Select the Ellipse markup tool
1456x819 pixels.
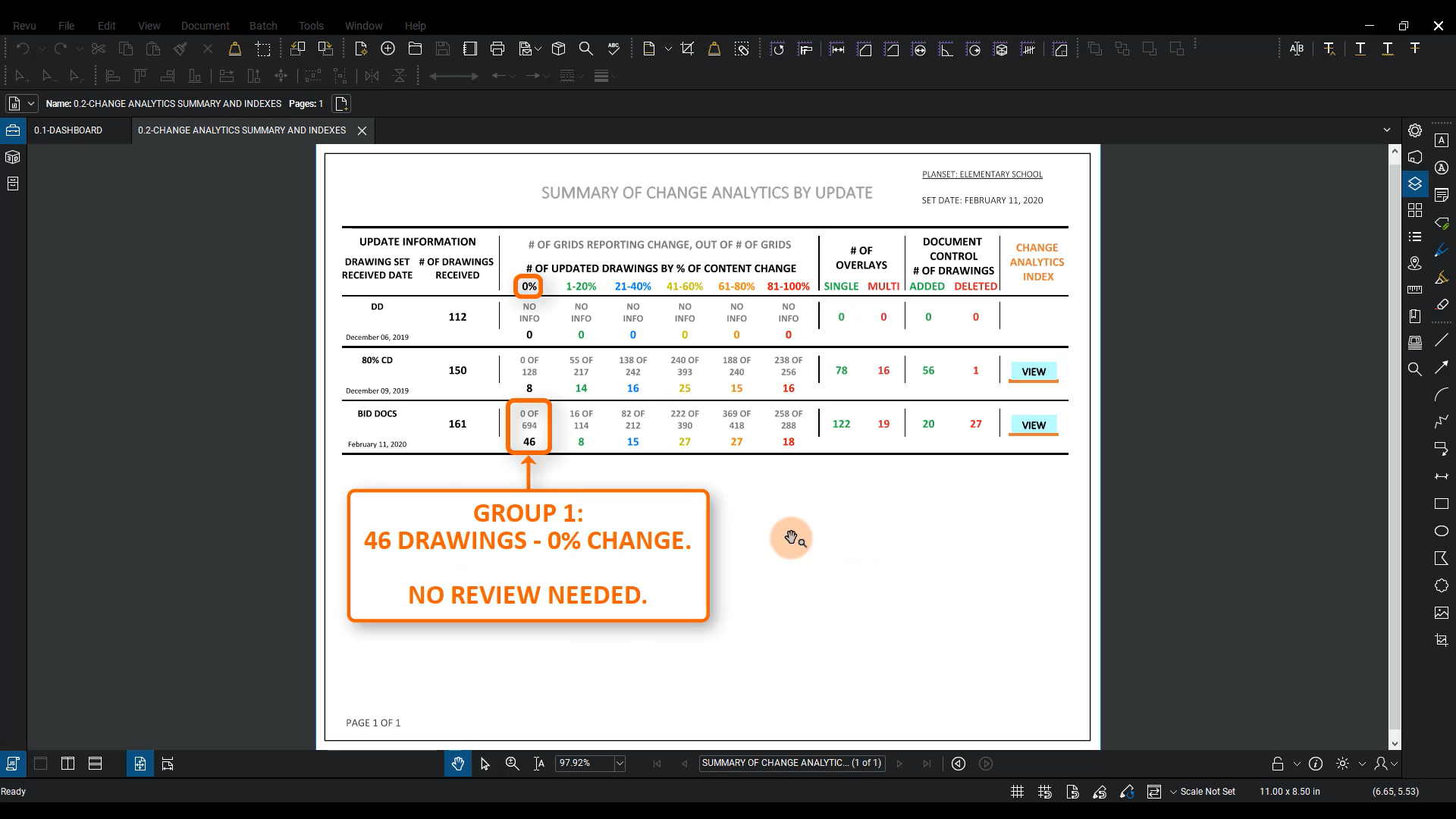[1441, 531]
